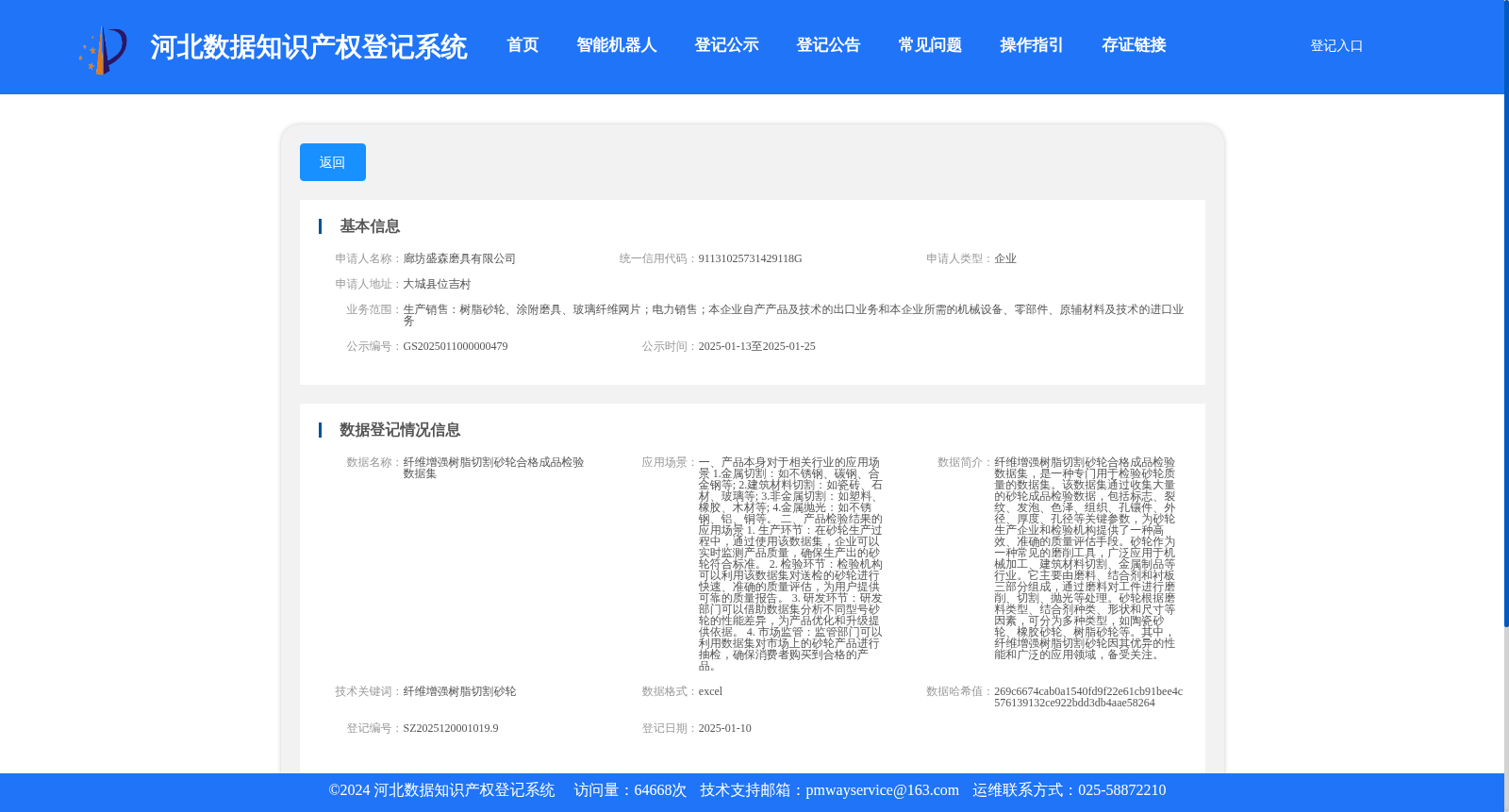1509x812 pixels.
Task: Select the 数据简介 paragraph text
Action: (1085, 558)
